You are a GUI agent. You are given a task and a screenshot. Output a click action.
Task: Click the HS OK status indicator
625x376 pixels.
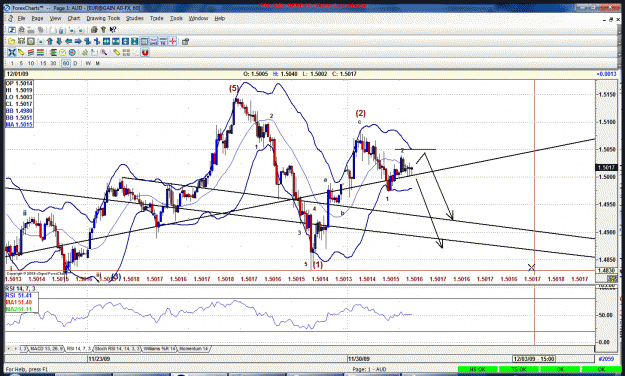click(478, 369)
